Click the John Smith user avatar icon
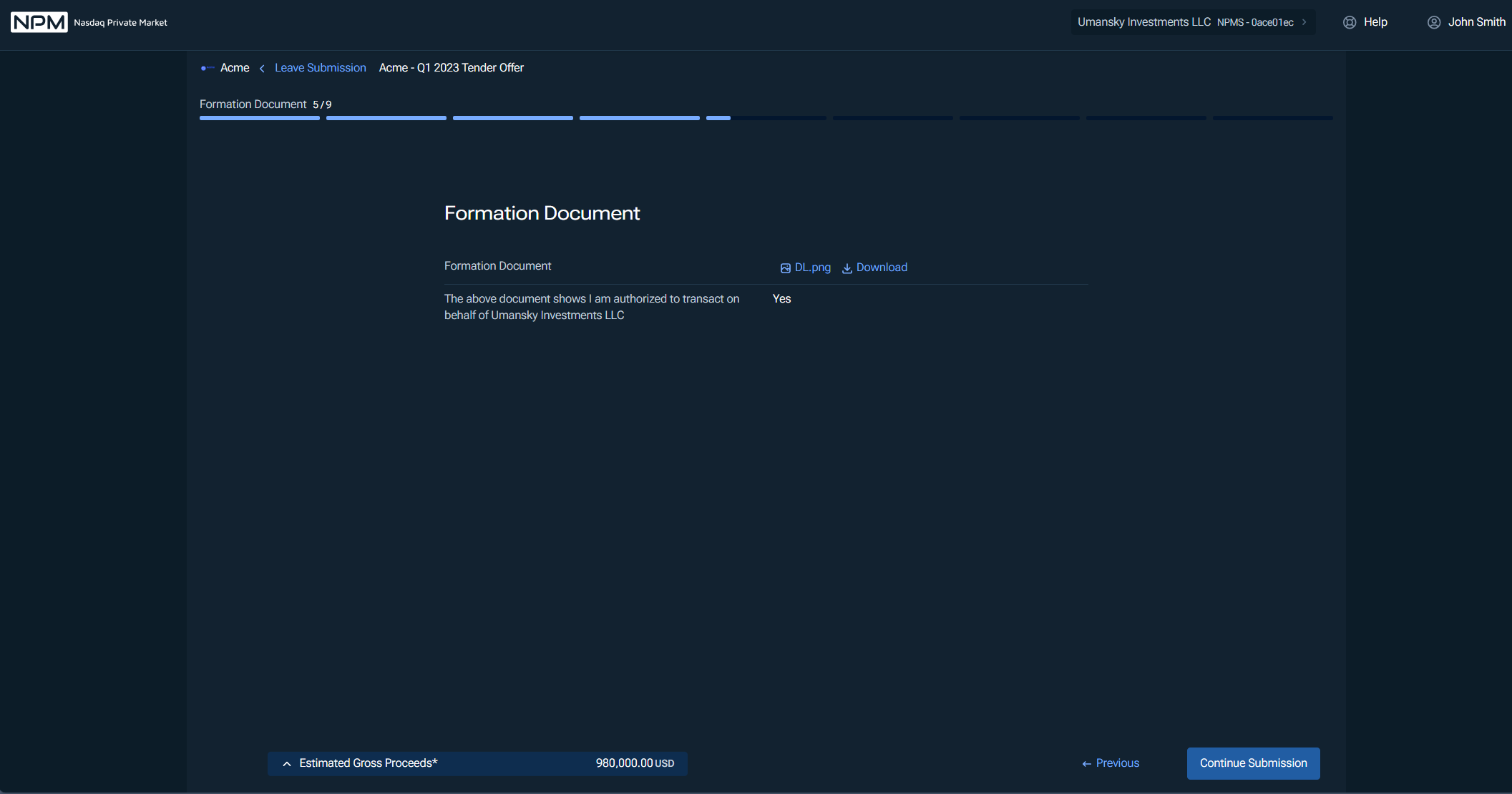The image size is (1512, 794). pos(1434,22)
